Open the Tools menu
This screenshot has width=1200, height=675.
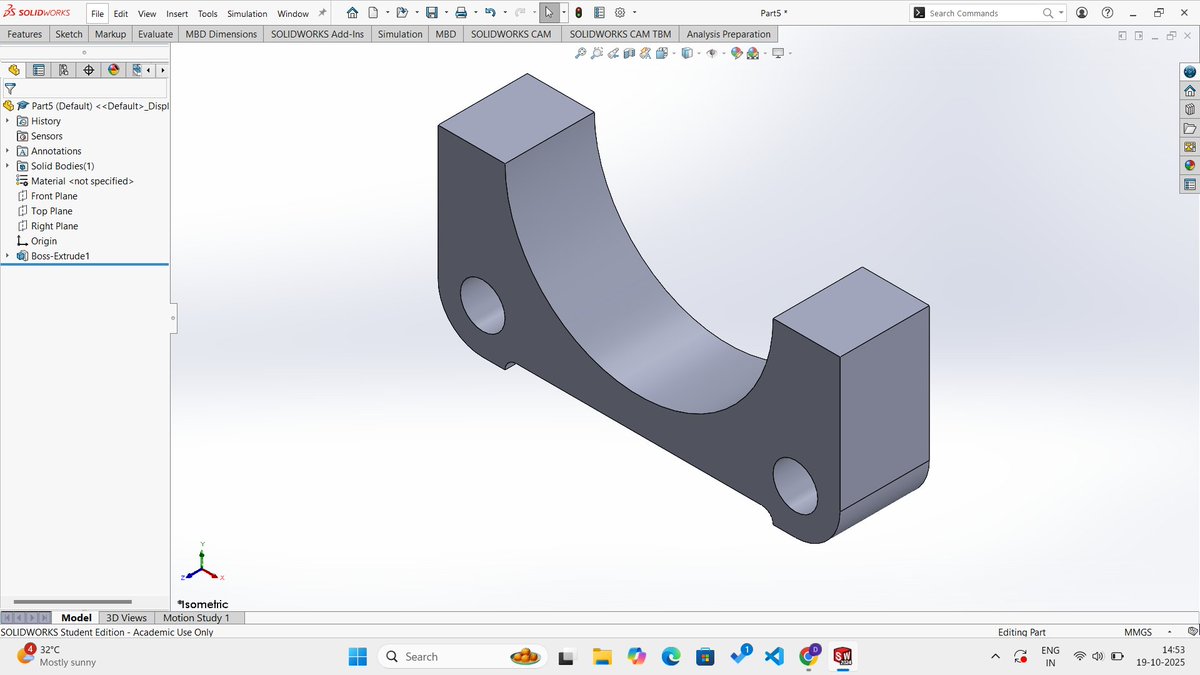(207, 14)
